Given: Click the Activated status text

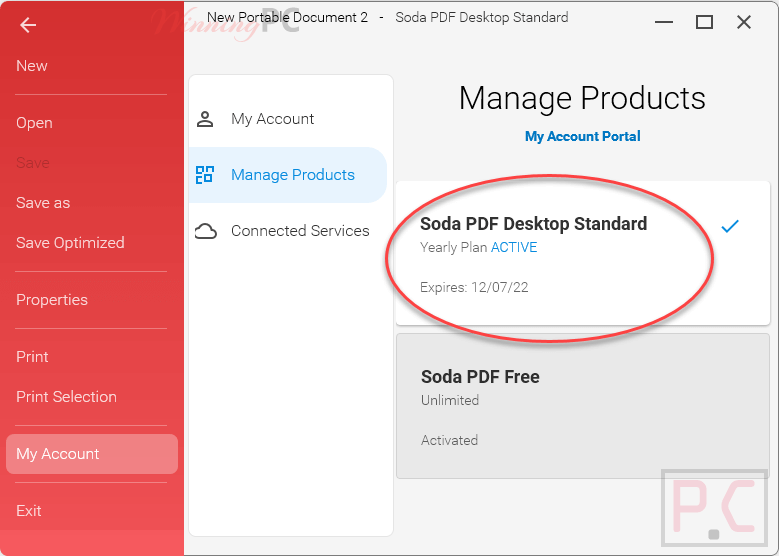Looking at the screenshot, I should point(450,440).
